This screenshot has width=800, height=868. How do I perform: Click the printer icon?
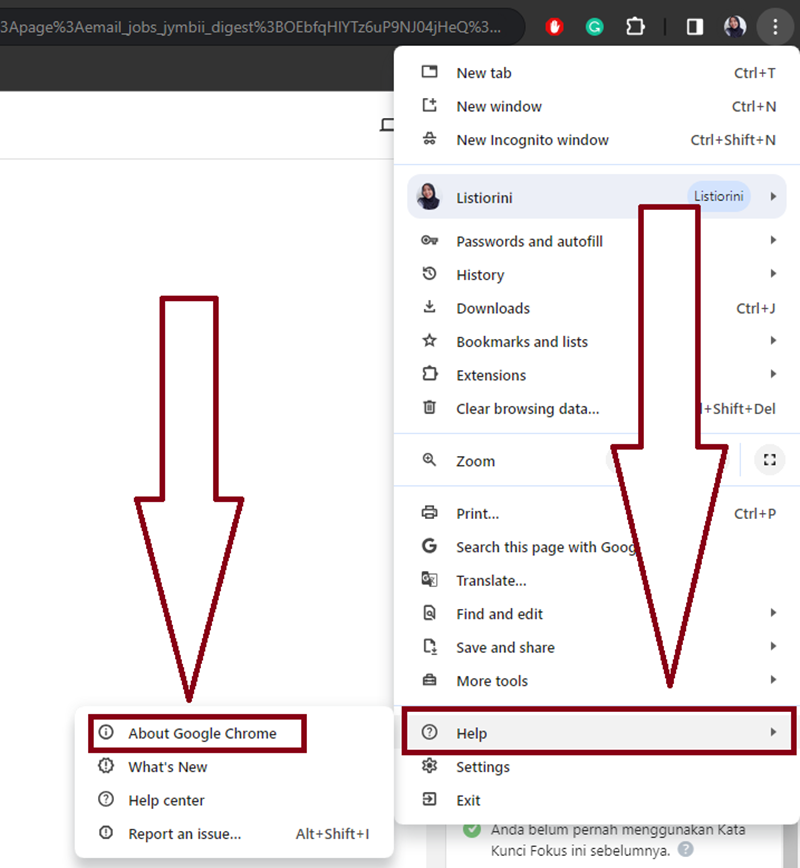click(x=430, y=513)
